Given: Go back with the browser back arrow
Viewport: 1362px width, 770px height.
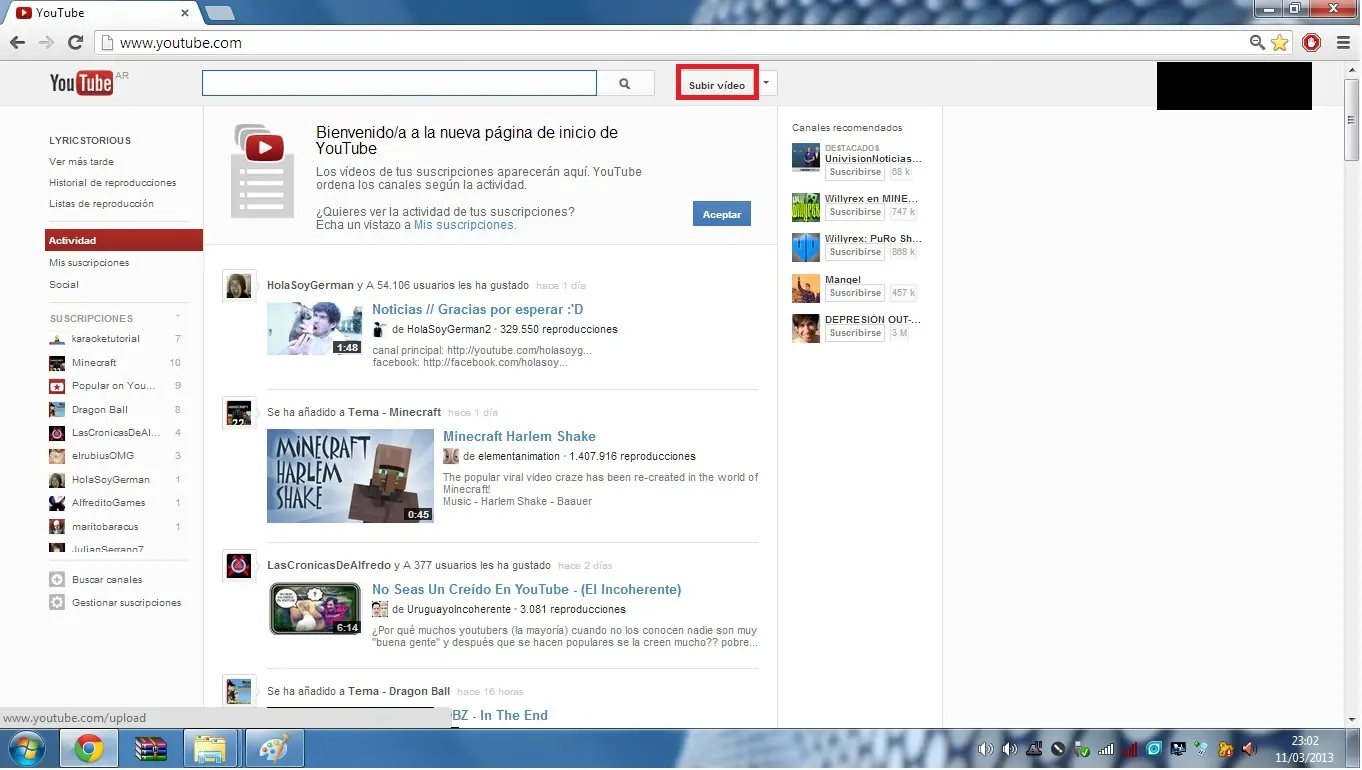Looking at the screenshot, I should (17, 43).
